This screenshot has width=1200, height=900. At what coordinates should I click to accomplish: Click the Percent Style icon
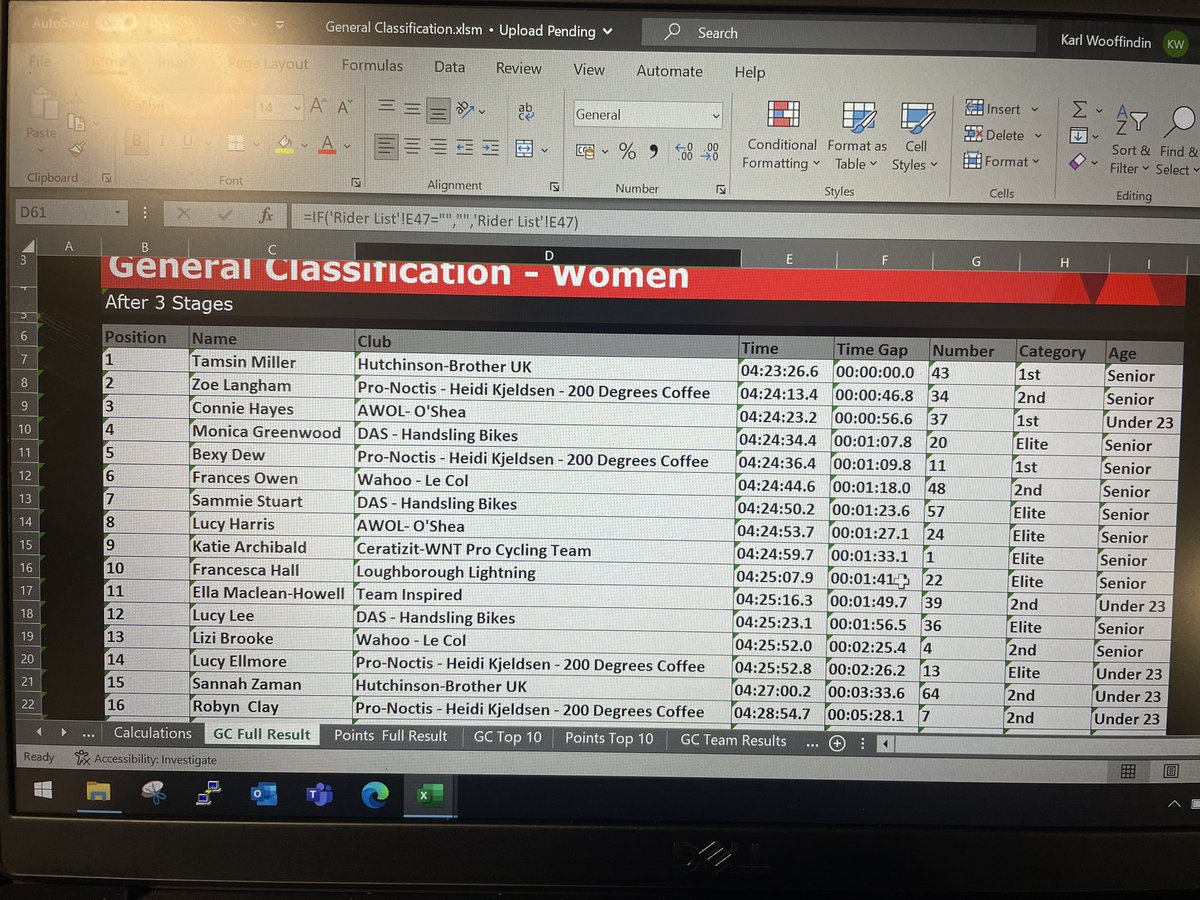(627, 152)
